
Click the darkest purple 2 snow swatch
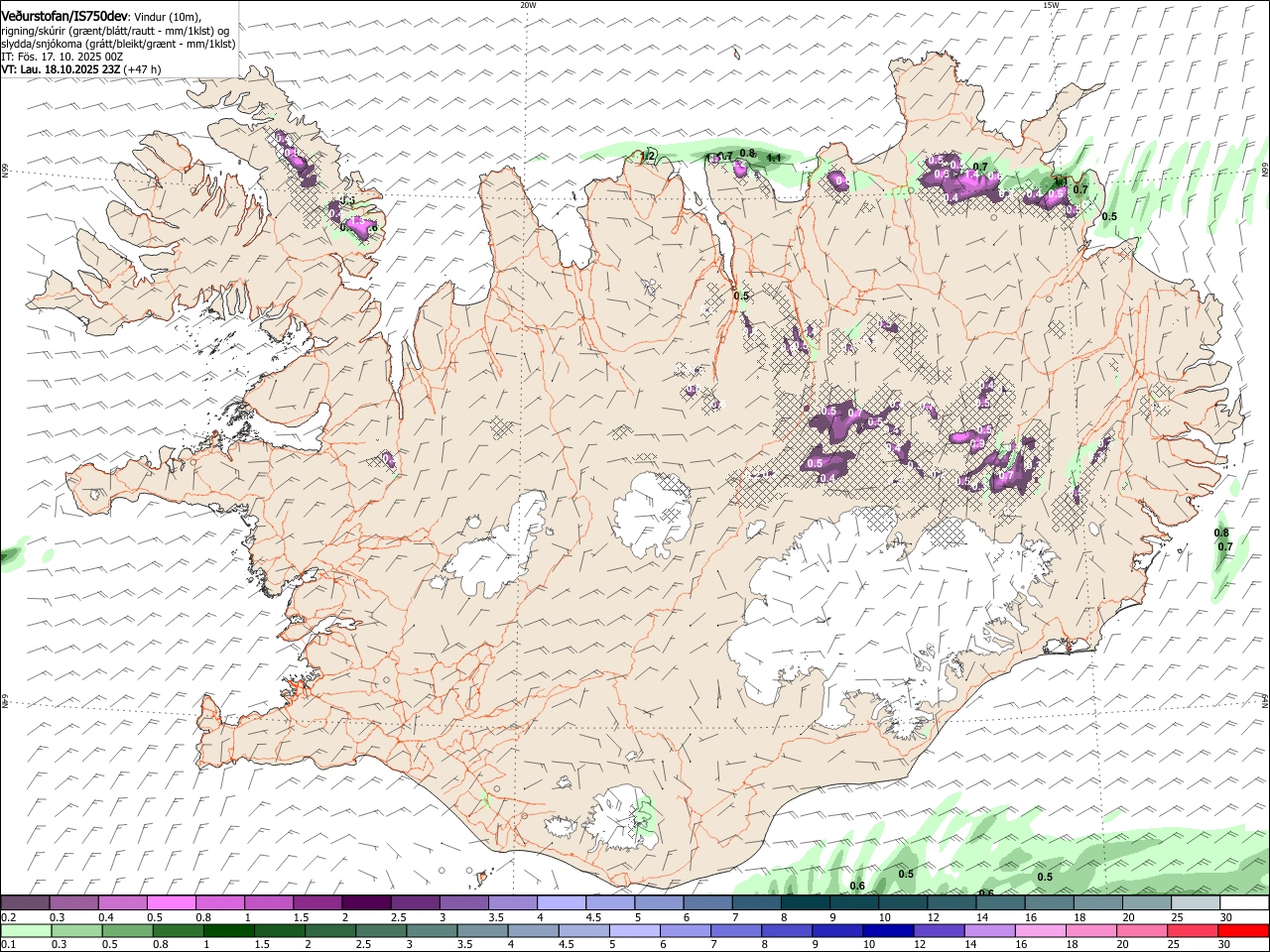tap(366, 903)
